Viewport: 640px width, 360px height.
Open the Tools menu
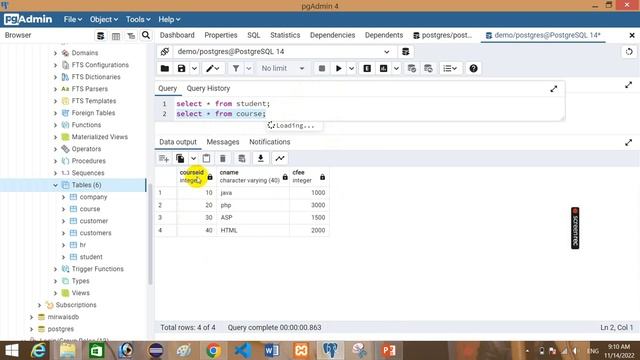click(138, 20)
